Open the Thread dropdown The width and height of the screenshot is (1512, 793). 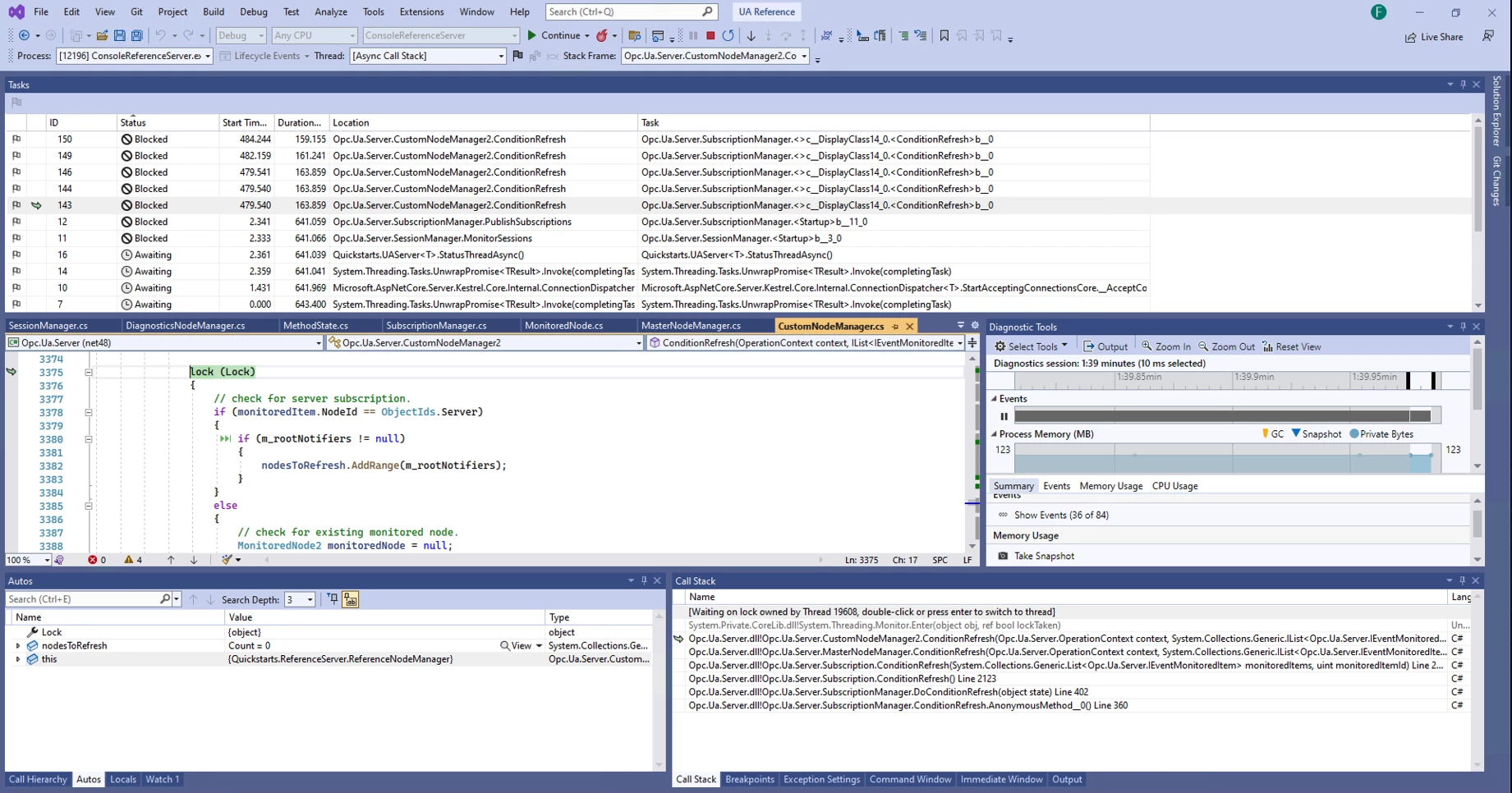point(500,56)
